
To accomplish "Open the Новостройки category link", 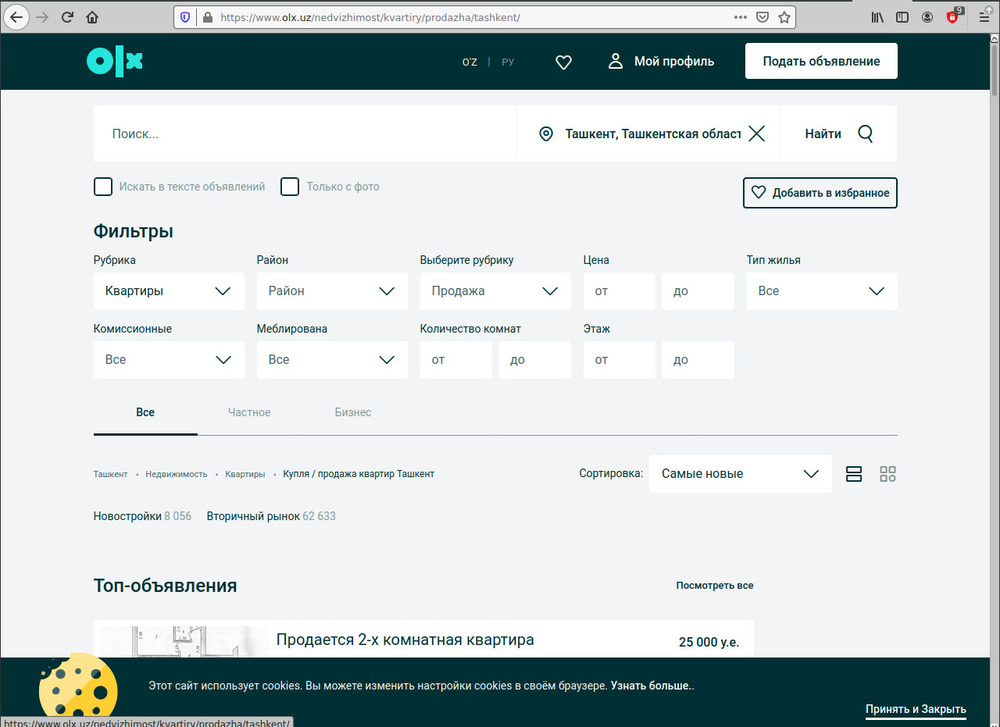I will click(x=127, y=517).
